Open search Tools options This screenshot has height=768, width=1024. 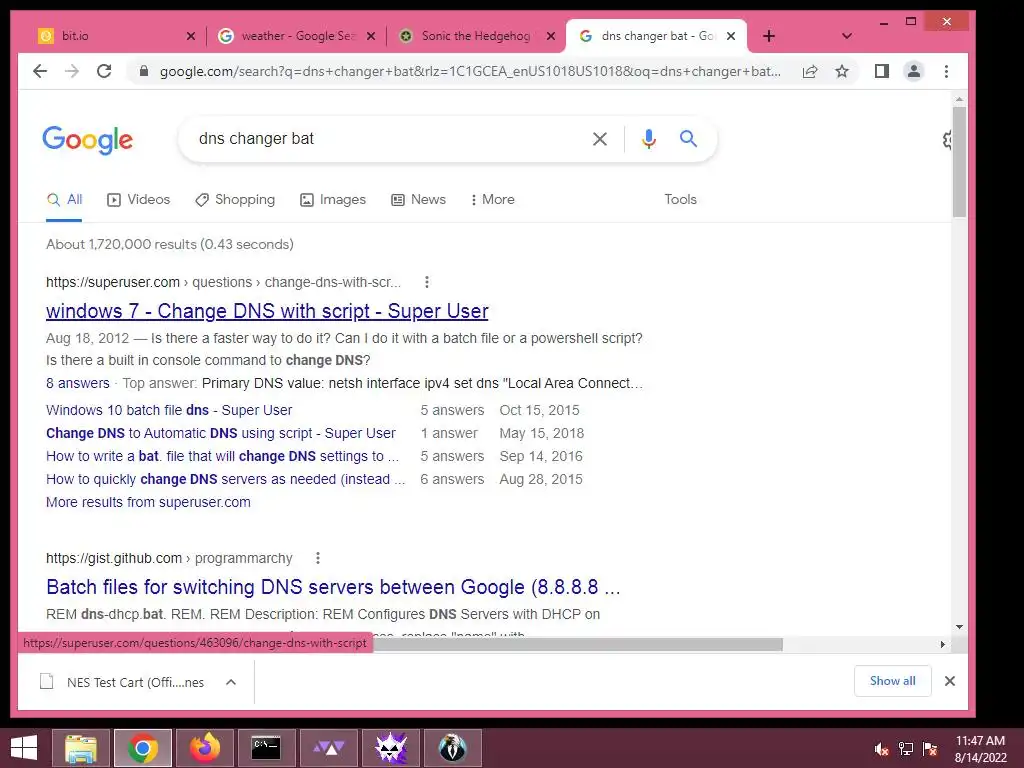(680, 200)
